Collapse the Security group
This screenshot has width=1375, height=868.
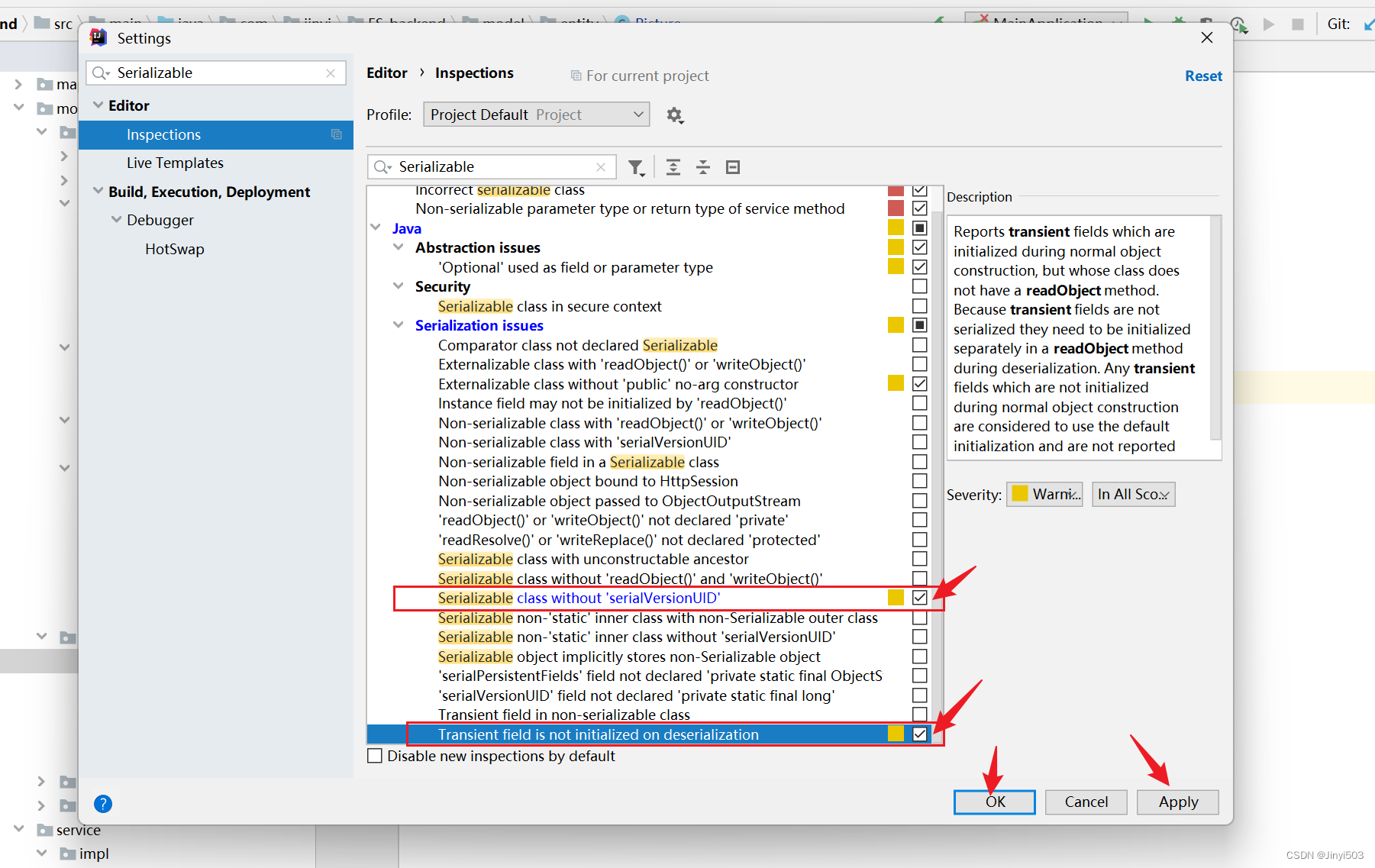click(399, 286)
